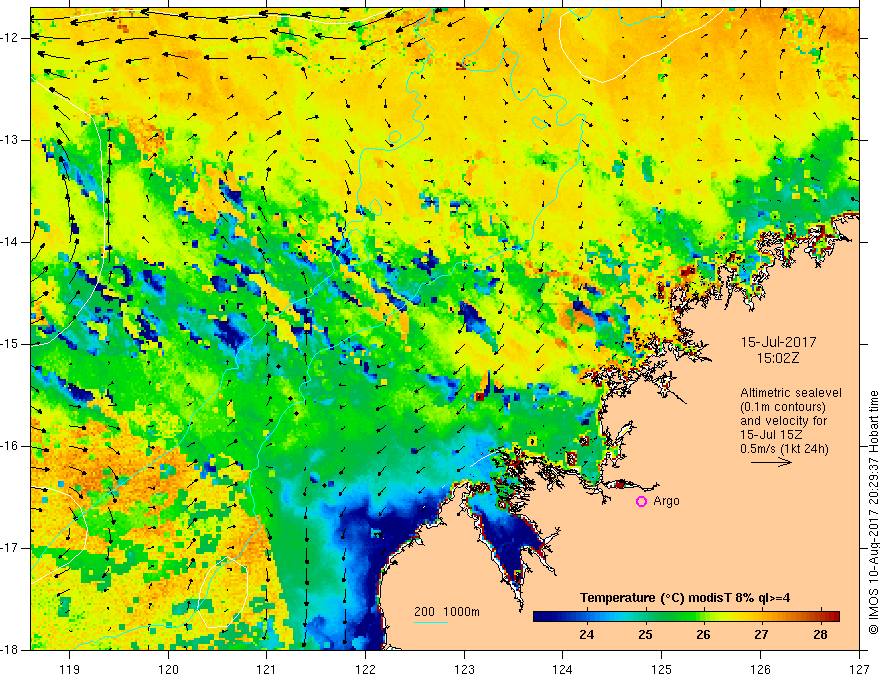
Task: Click longitude label '127' on x-axis
Action: click(859, 669)
